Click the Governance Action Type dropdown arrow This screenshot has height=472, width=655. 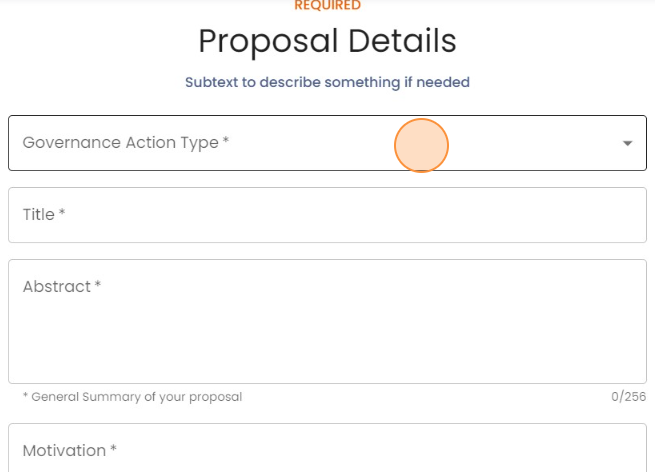click(x=627, y=143)
